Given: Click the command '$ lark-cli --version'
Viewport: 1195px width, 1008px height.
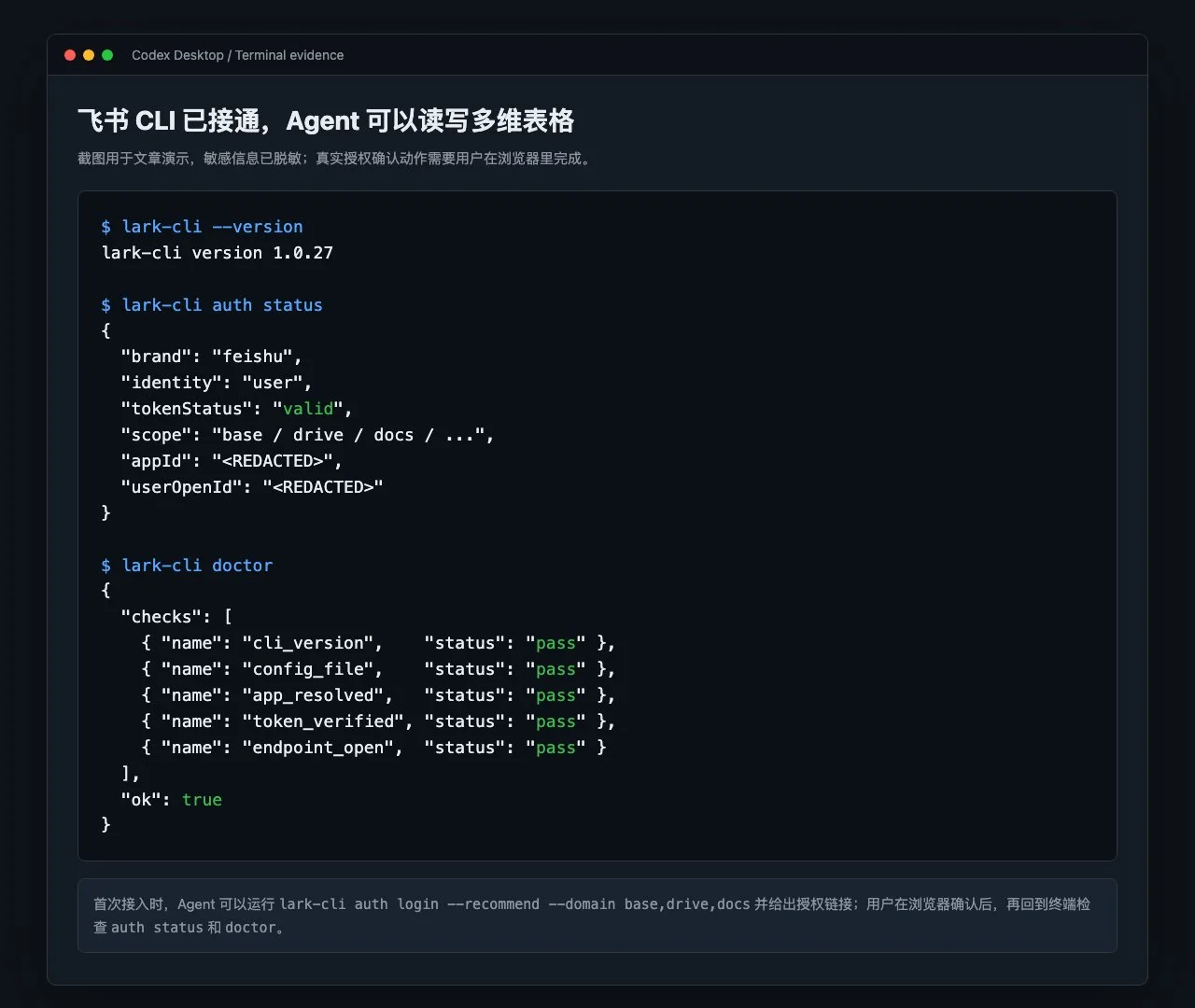Looking at the screenshot, I should (202, 227).
